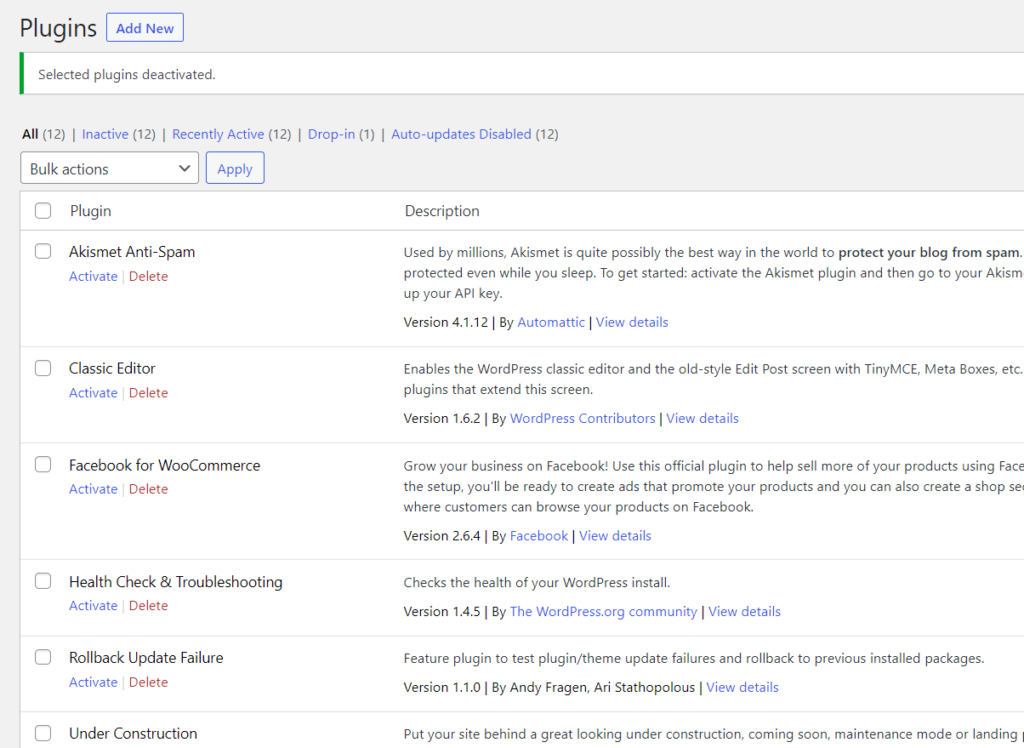The image size is (1024, 748).
Task: Open the Automattic author link
Action: point(551,322)
